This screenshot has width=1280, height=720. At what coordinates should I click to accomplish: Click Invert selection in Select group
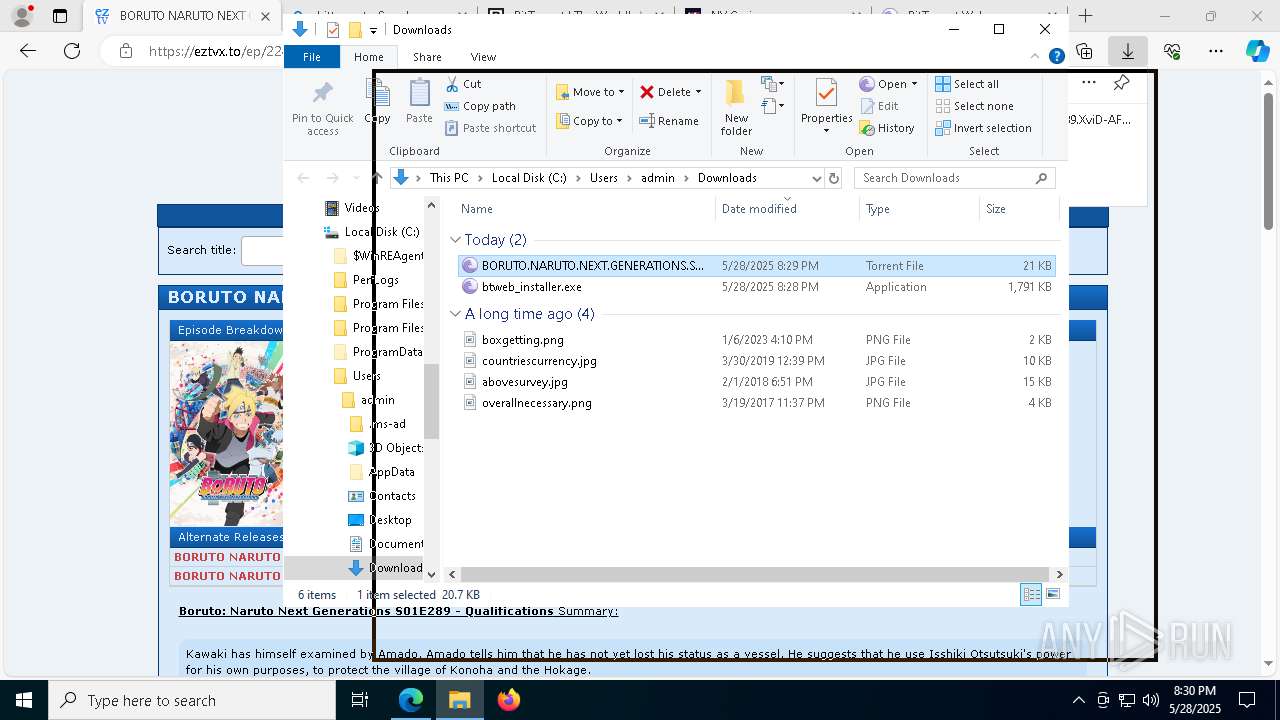[983, 128]
